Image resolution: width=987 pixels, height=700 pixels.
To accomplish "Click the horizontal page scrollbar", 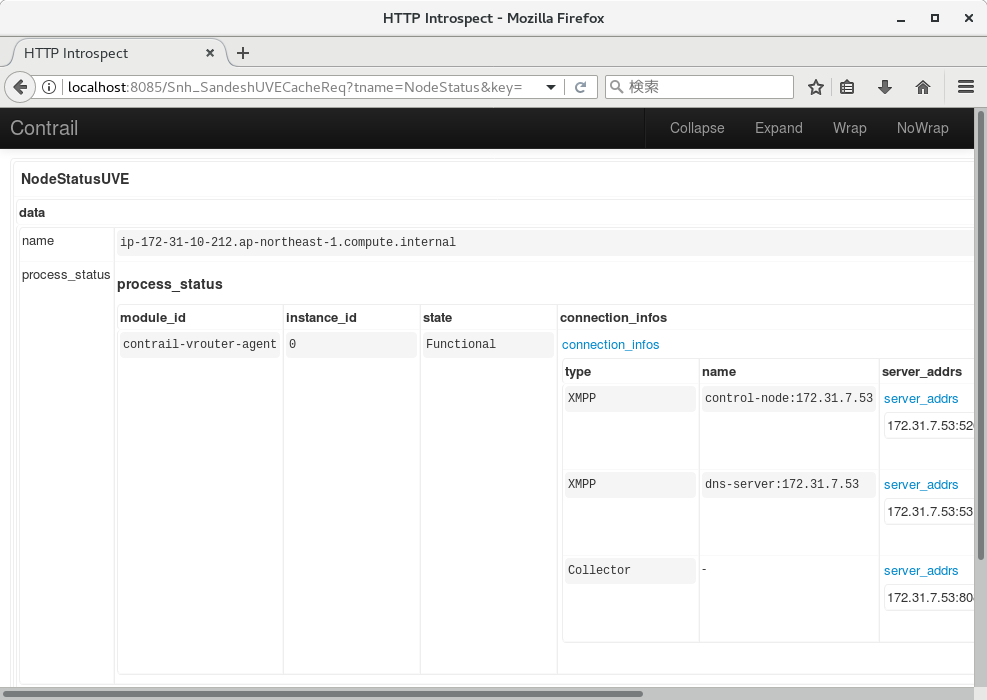I will point(324,694).
